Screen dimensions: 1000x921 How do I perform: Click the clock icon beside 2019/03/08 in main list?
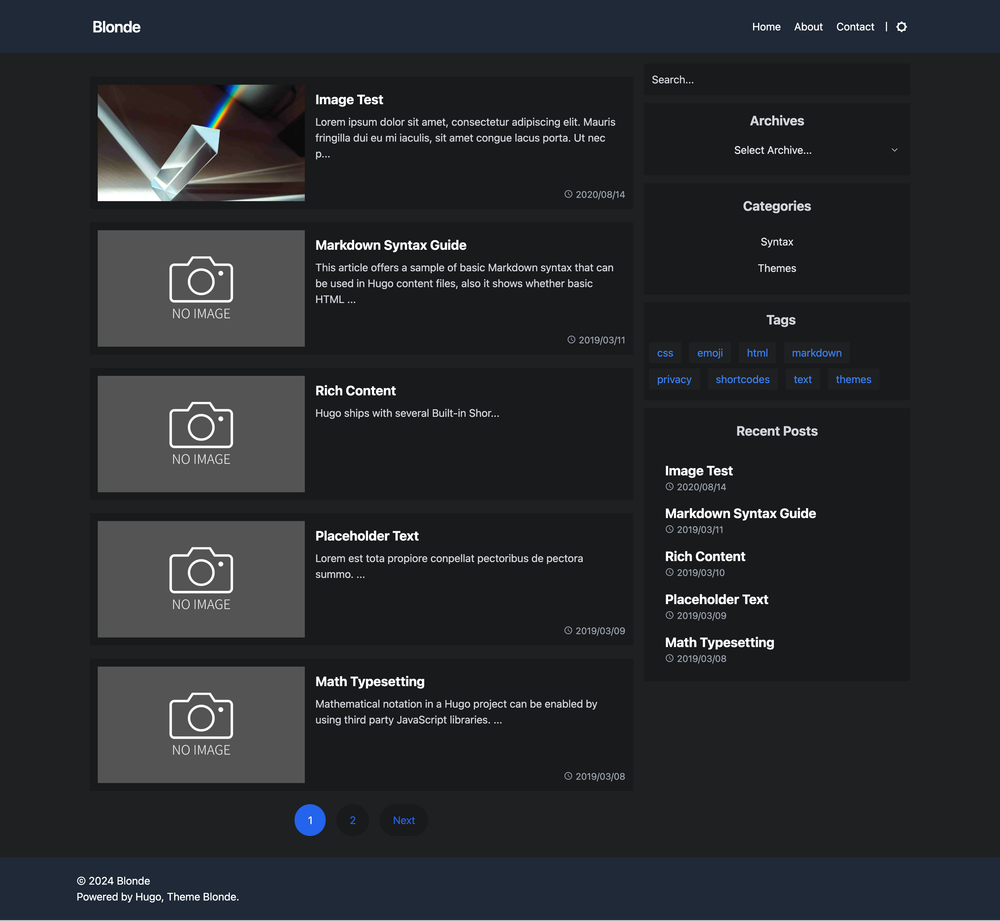[x=568, y=776]
